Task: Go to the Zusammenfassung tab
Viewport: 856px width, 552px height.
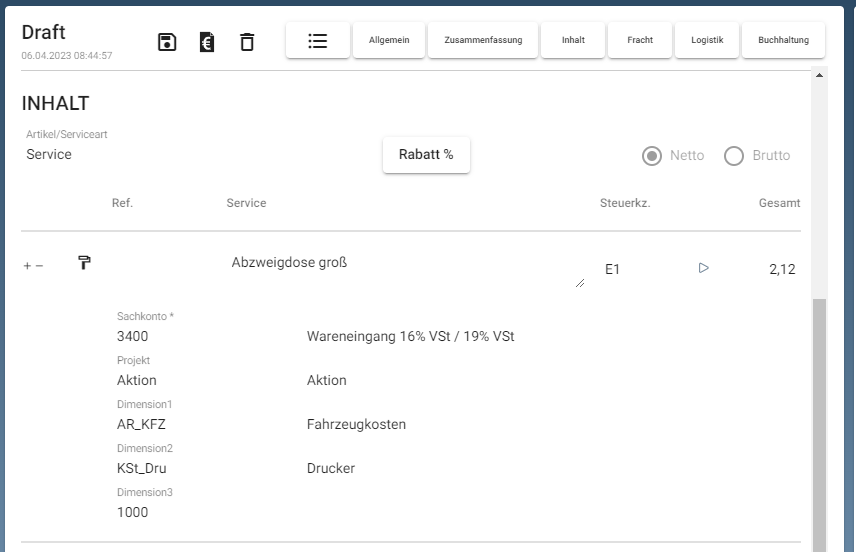Action: [x=483, y=40]
